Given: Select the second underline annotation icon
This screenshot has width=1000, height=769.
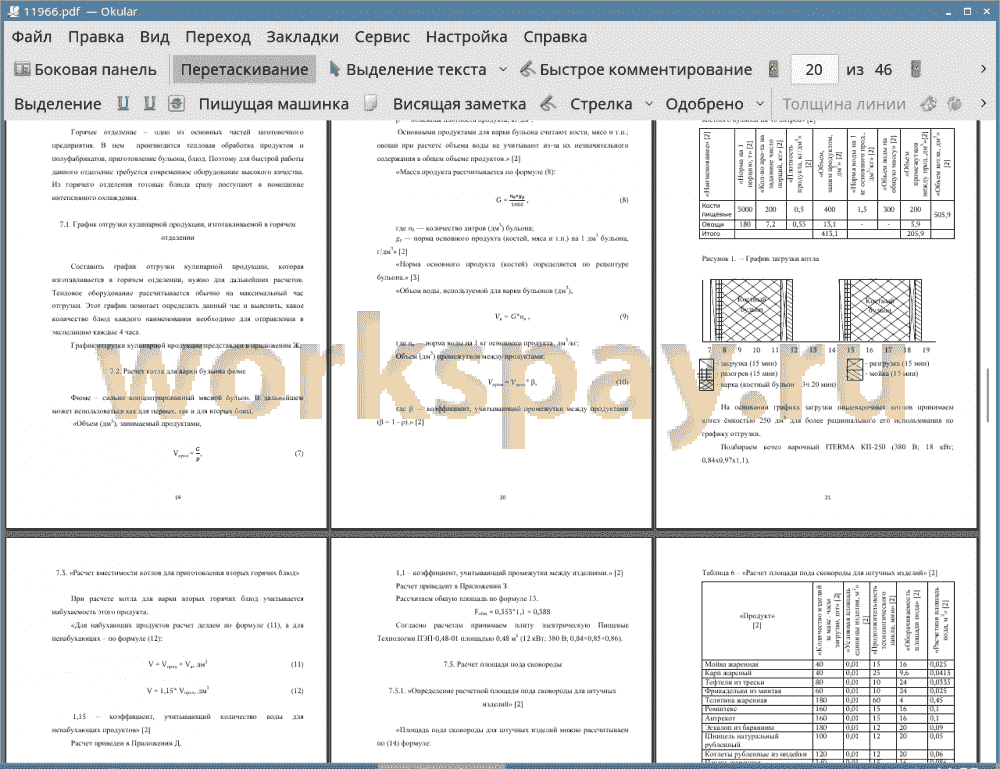Looking at the screenshot, I should (150, 103).
